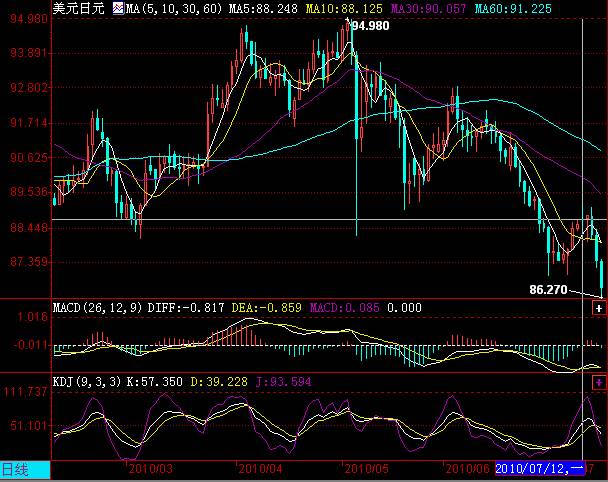Click the MA(5,10,30,60) parameter label
Image resolution: width=608 pixels, height=482 pixels.
[x=174, y=9]
